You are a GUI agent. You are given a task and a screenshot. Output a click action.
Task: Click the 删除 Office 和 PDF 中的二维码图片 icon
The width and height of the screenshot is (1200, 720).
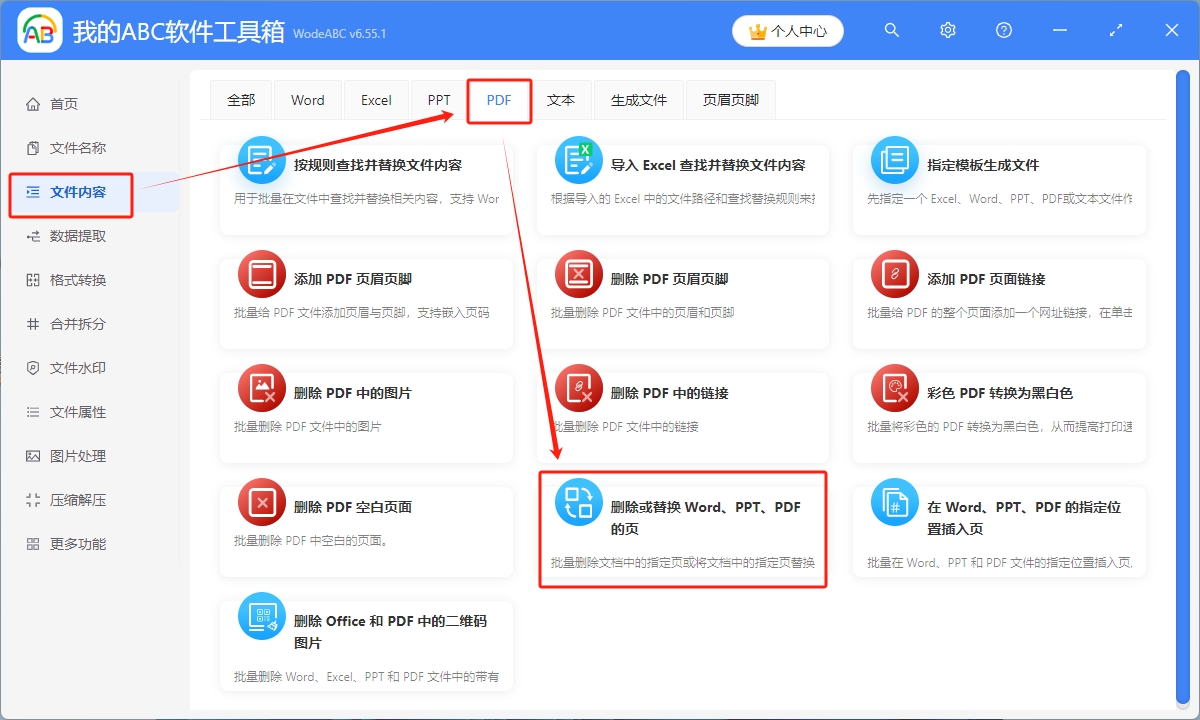tap(261, 620)
